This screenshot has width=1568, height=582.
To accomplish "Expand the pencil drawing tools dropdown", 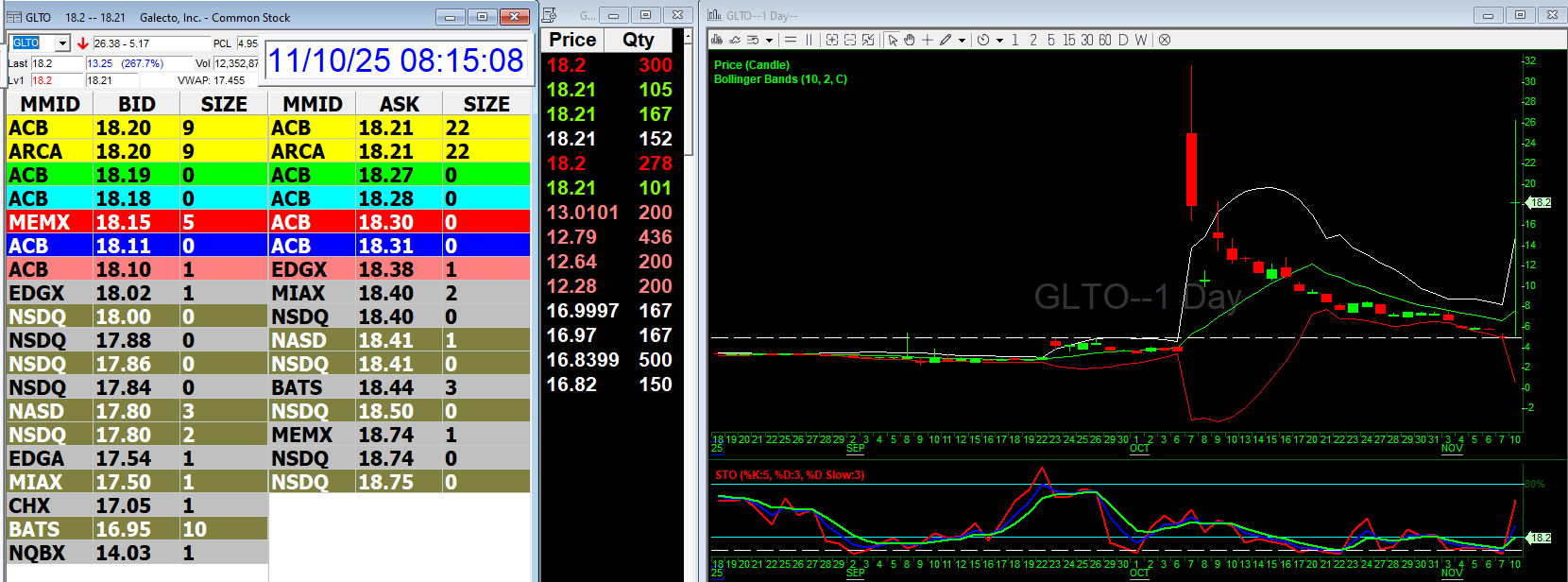I will pyautogui.click(x=962, y=41).
